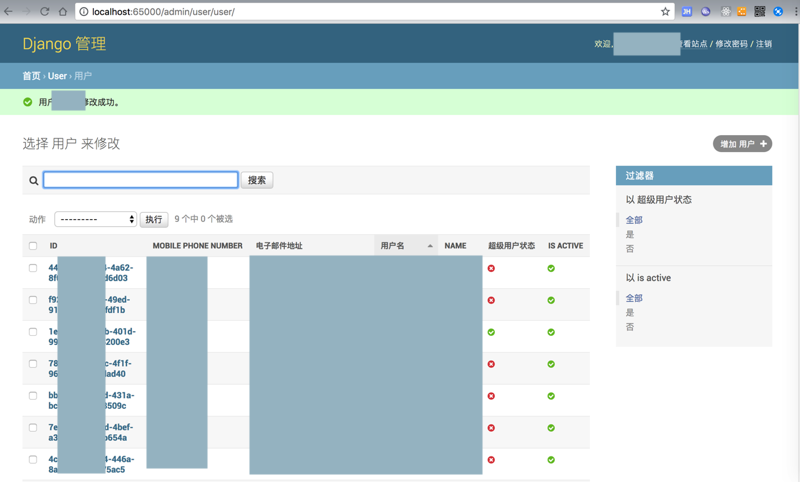Open the browser home page icon
The image size is (800, 482).
(63, 11)
